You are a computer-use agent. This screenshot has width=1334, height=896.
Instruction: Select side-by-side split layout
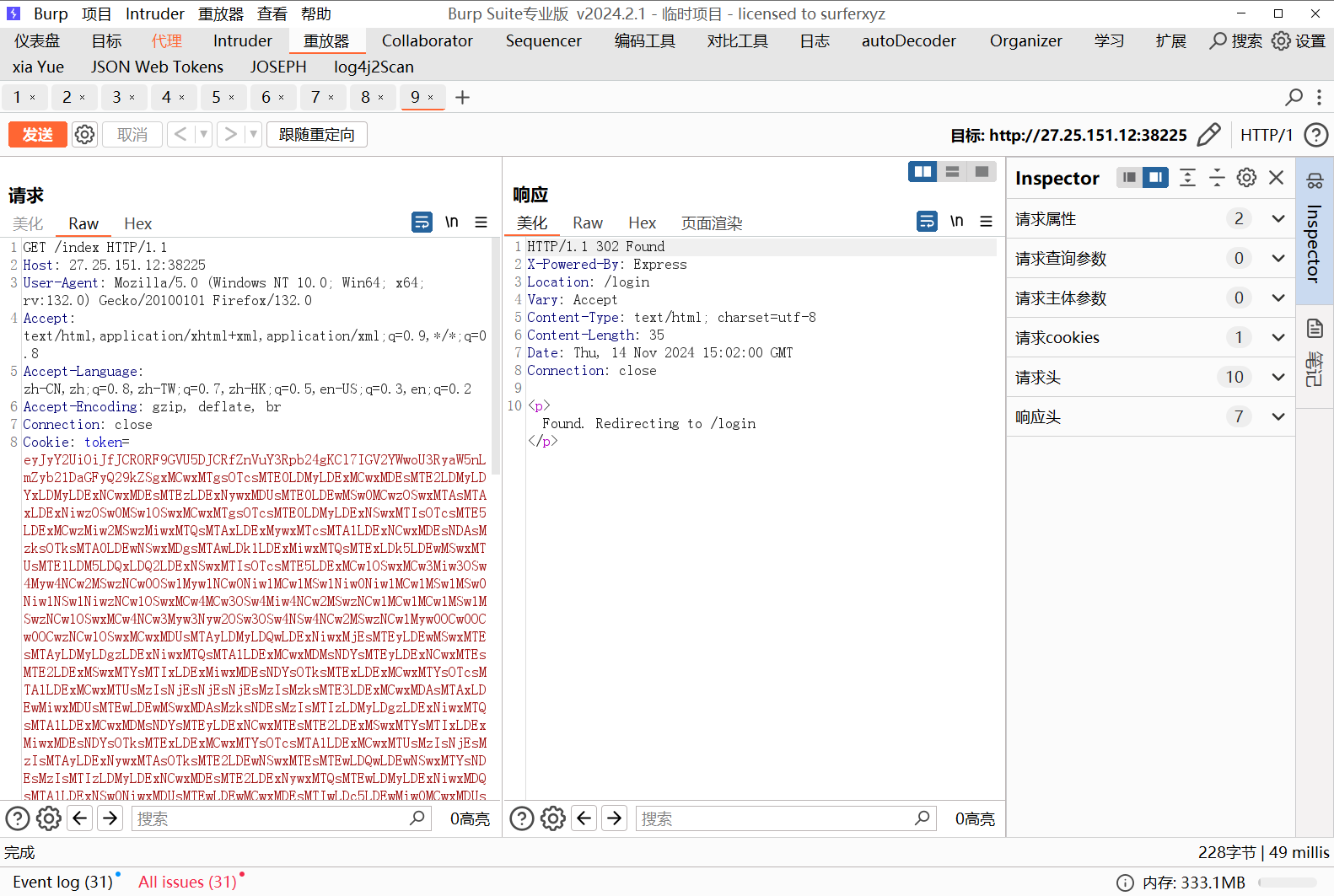(923, 172)
